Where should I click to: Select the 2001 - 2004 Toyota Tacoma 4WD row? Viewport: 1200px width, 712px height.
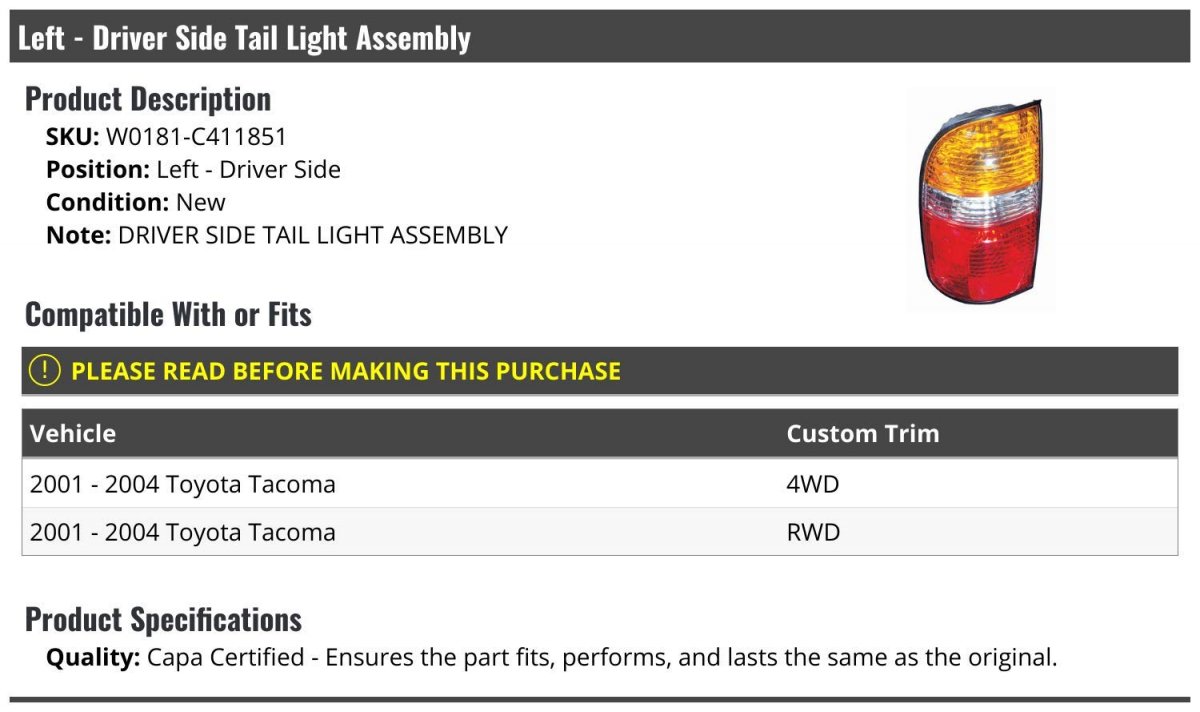[x=600, y=484]
